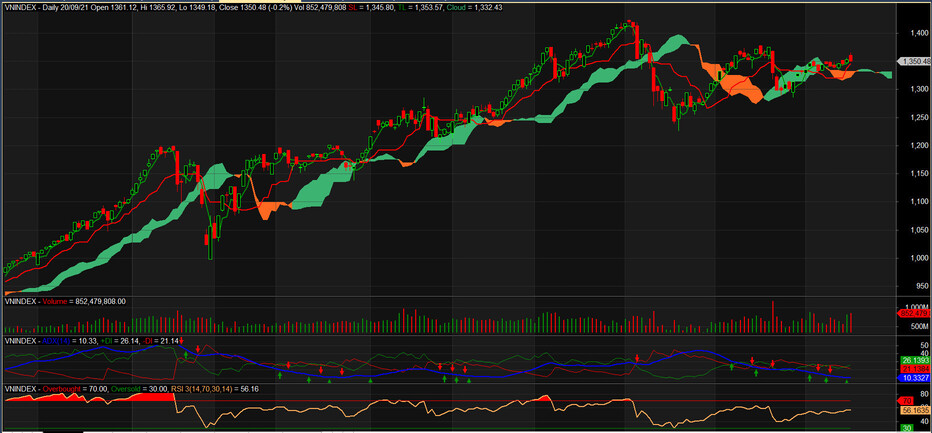Select the blue ADX(14) indicator label
The image size is (932, 433).
(x=56, y=340)
